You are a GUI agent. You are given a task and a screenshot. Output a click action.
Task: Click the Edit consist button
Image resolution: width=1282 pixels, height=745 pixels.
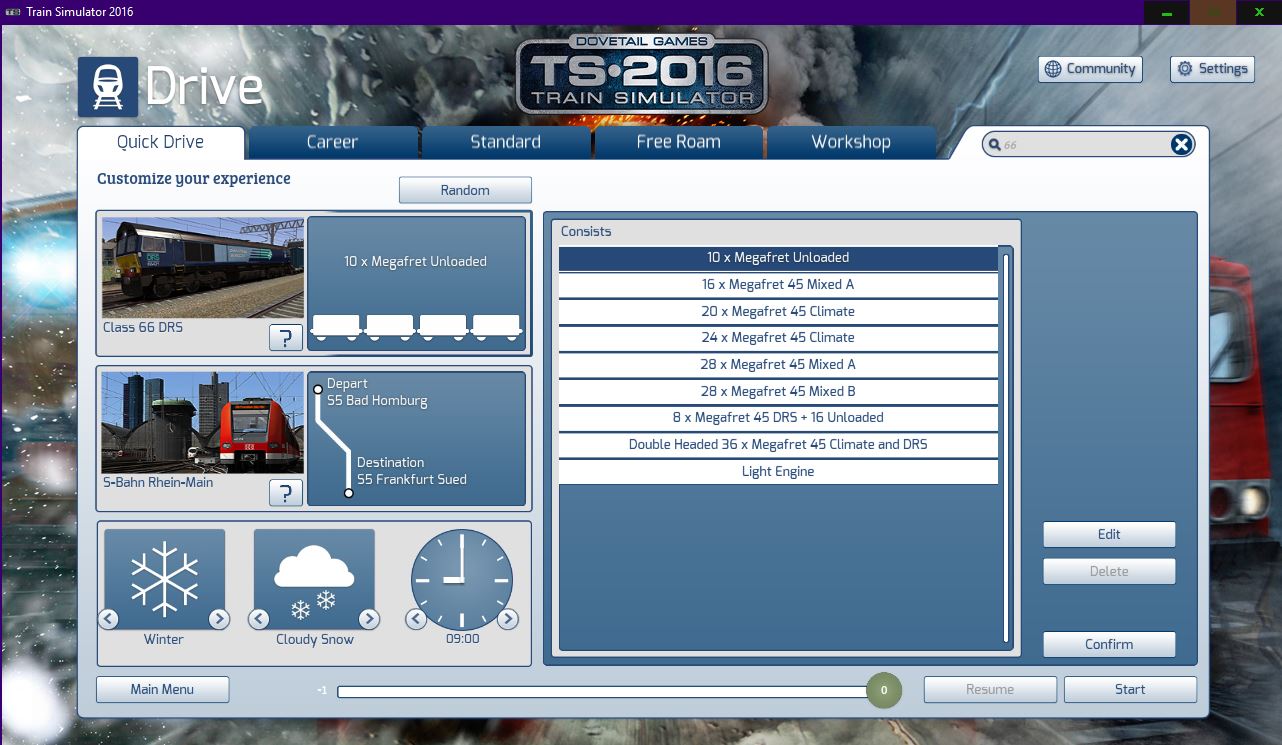click(x=1109, y=535)
